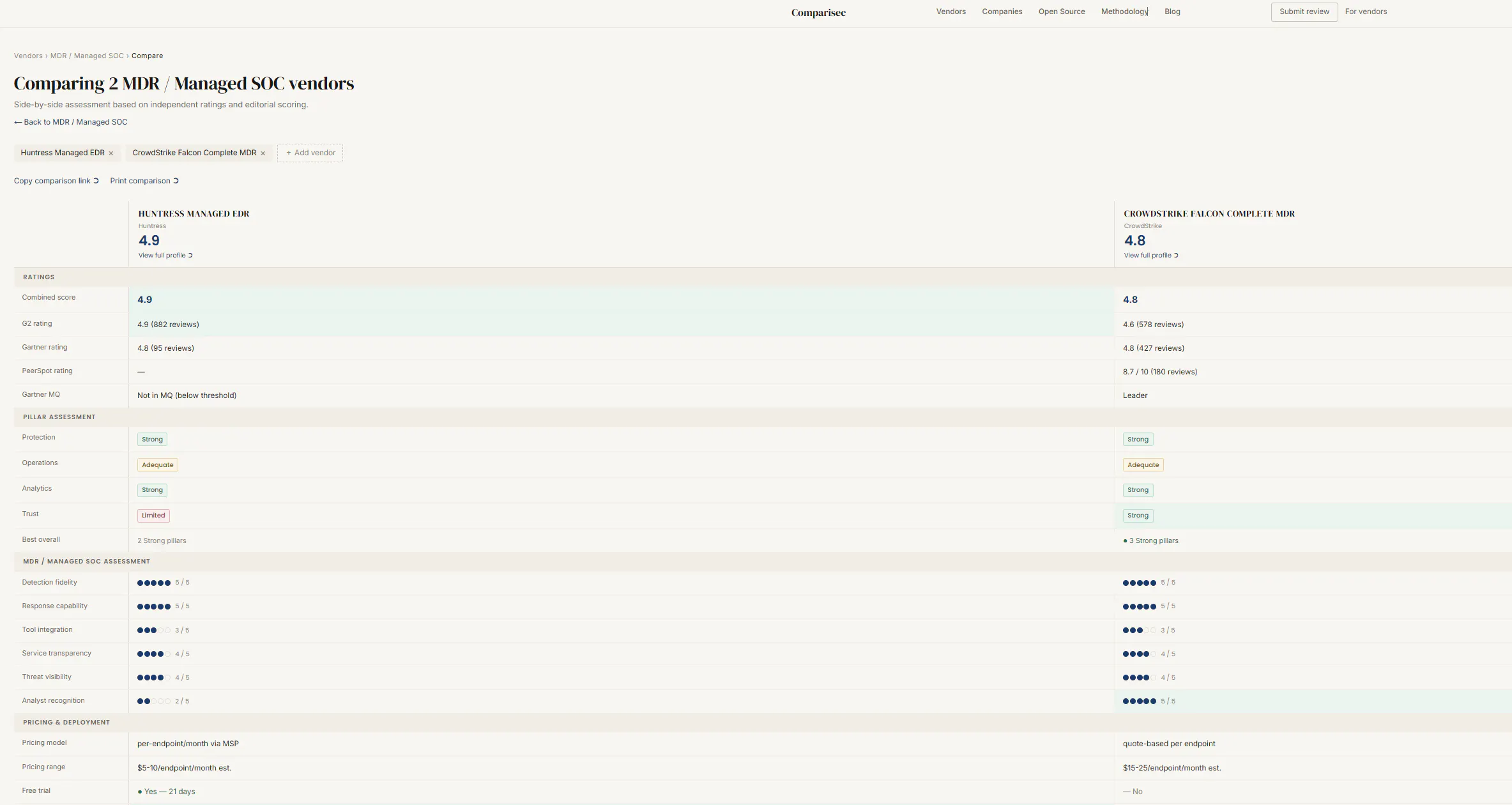Open the Methodology page

1124,11
